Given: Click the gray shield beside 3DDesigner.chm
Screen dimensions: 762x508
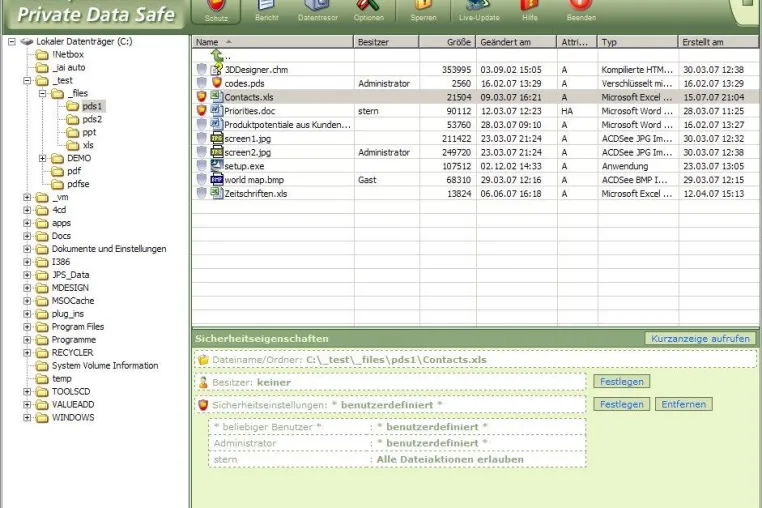Looking at the screenshot, I should pos(202,69).
